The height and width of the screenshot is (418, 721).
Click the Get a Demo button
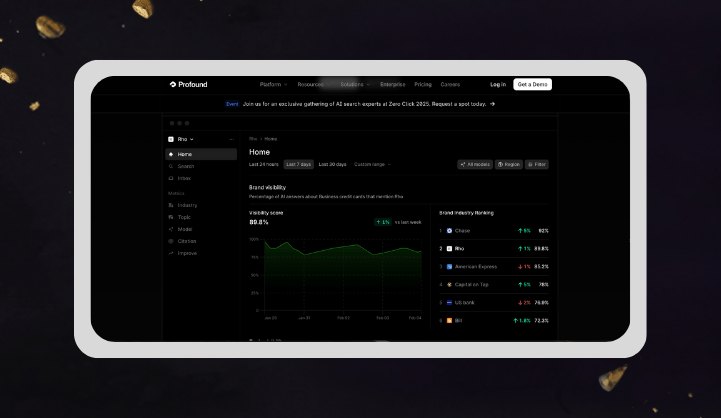[532, 84]
